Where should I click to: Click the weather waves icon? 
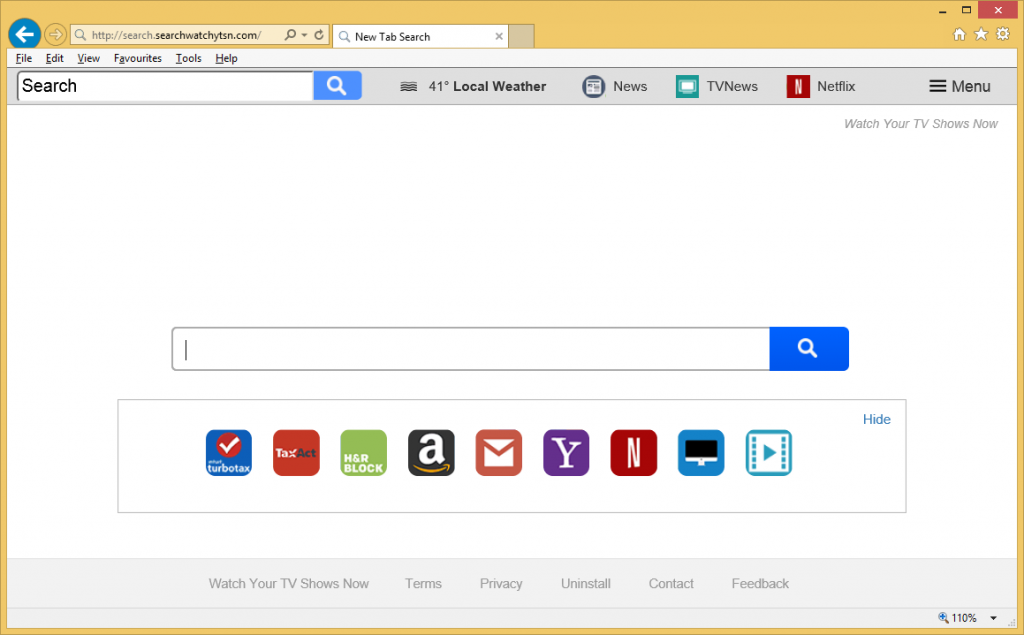(409, 86)
